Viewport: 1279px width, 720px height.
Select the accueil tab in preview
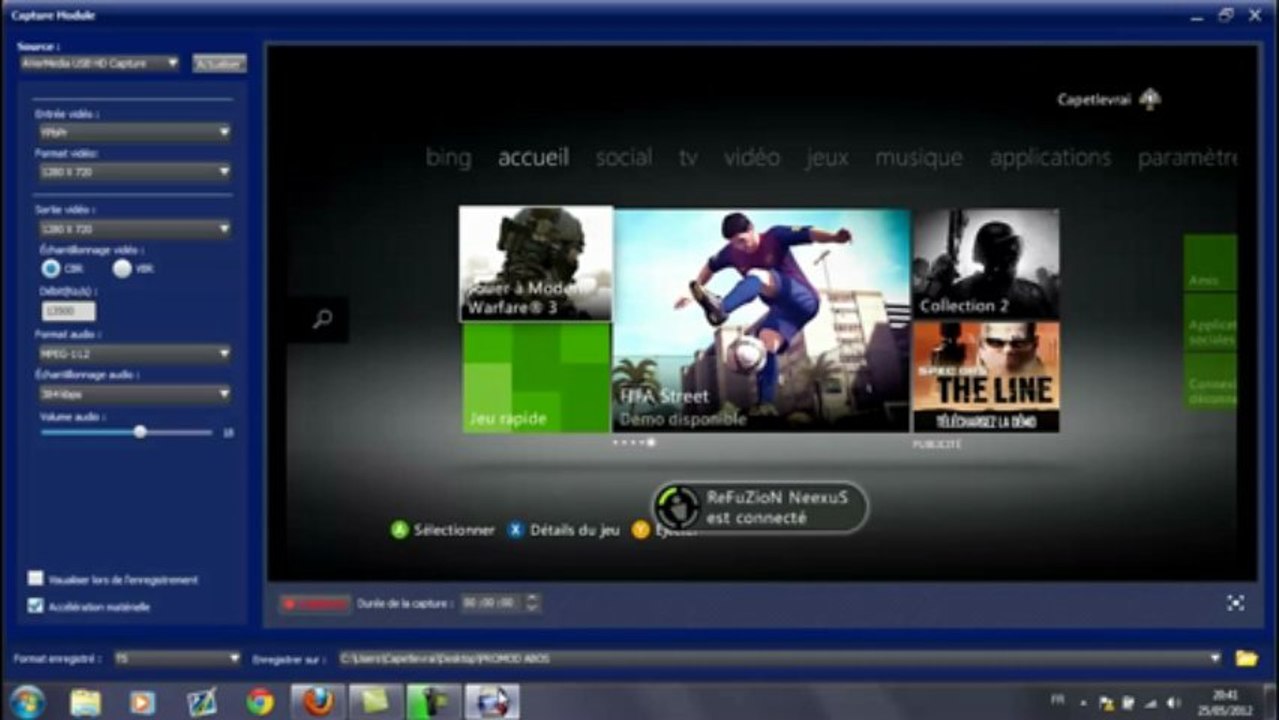pyautogui.click(x=533, y=157)
